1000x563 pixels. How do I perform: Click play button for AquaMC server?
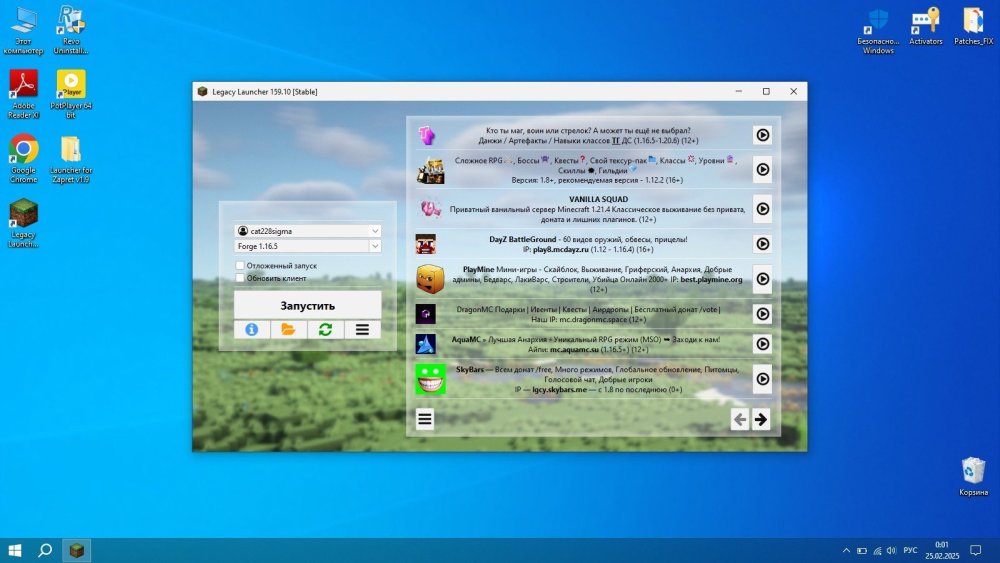762,344
